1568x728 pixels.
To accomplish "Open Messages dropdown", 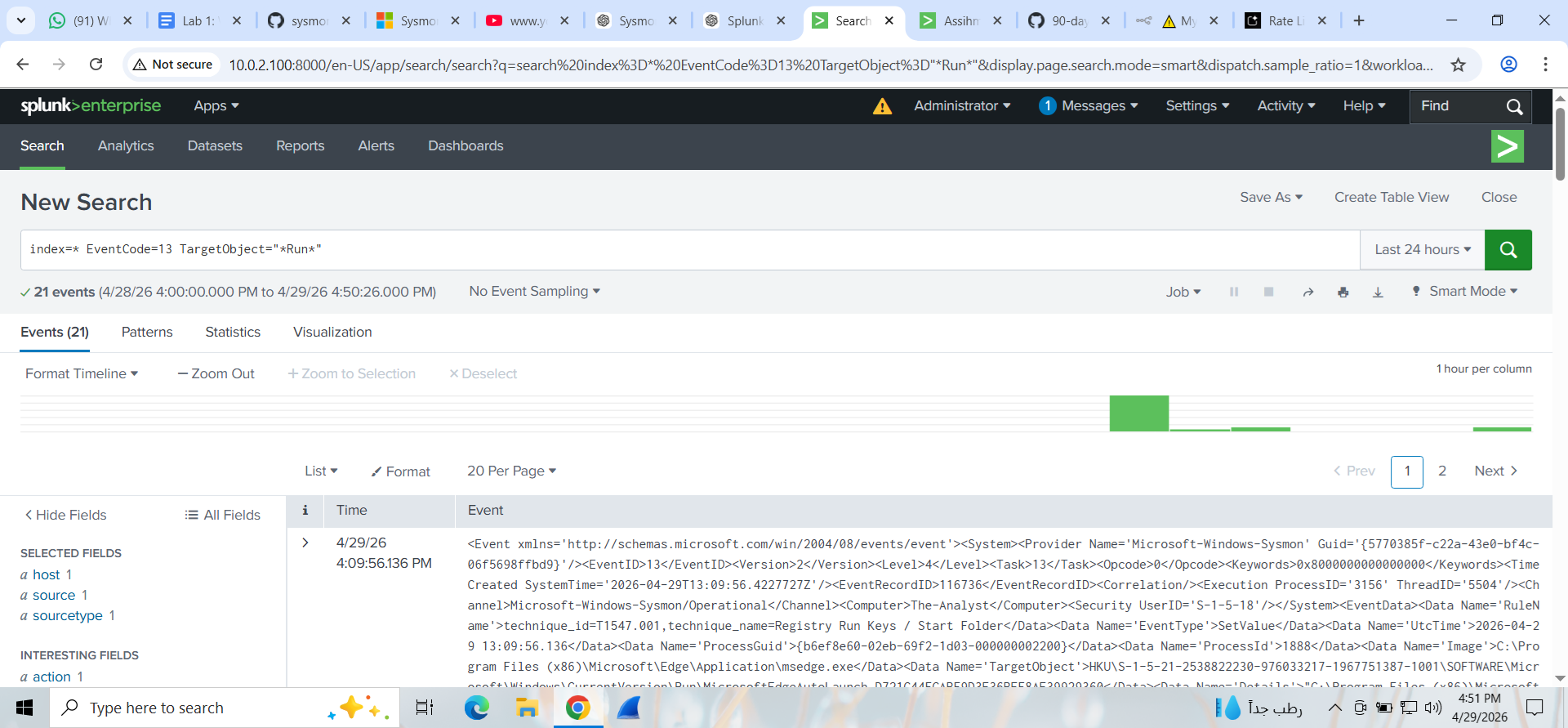I will point(1089,105).
